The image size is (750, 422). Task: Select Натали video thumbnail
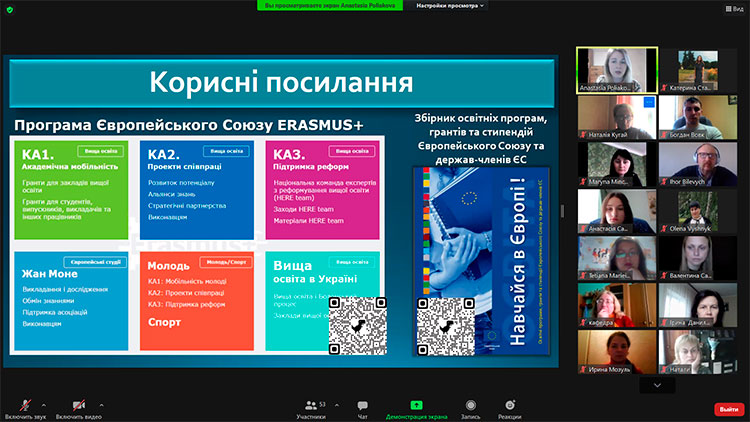[x=698, y=352]
